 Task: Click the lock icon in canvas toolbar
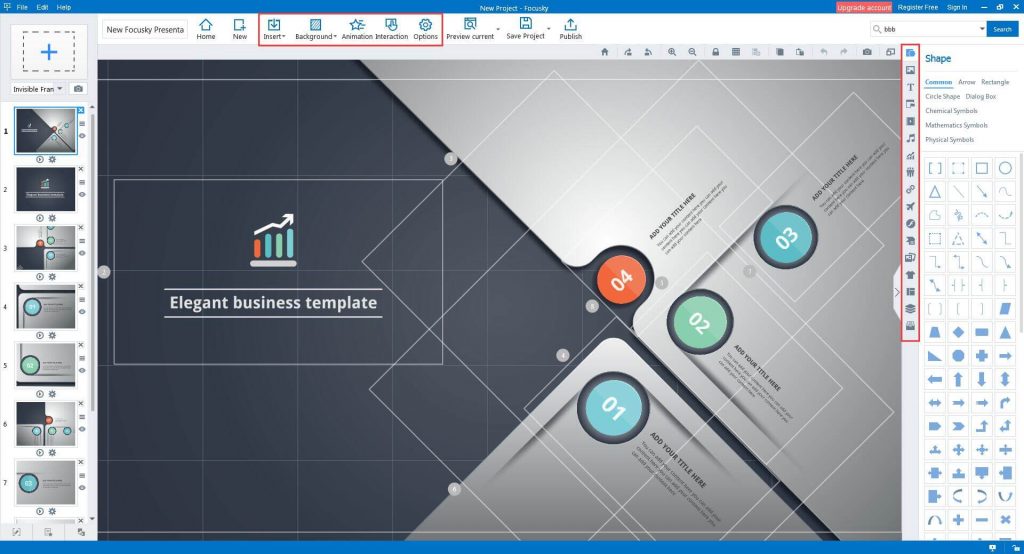(715, 52)
